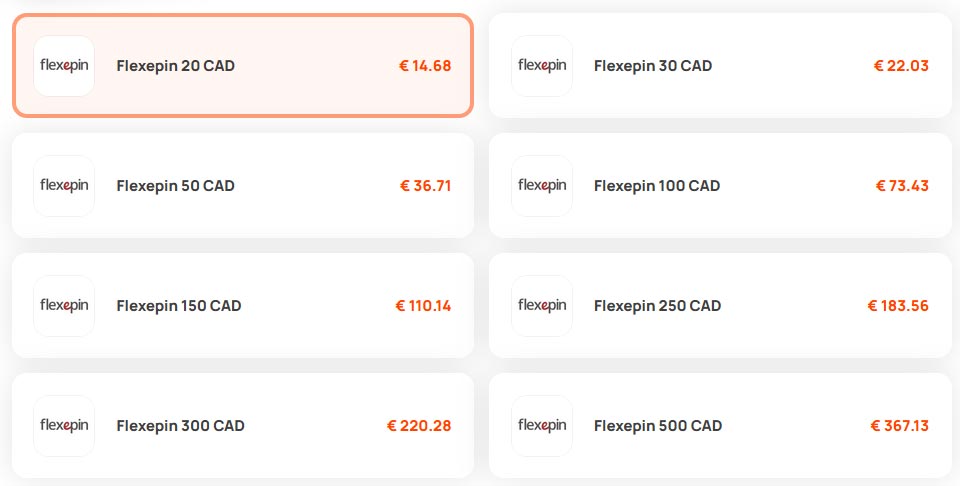960x486 pixels.
Task: Select the Flexepin 20 CAD voucher title
Action: pyautogui.click(x=176, y=65)
